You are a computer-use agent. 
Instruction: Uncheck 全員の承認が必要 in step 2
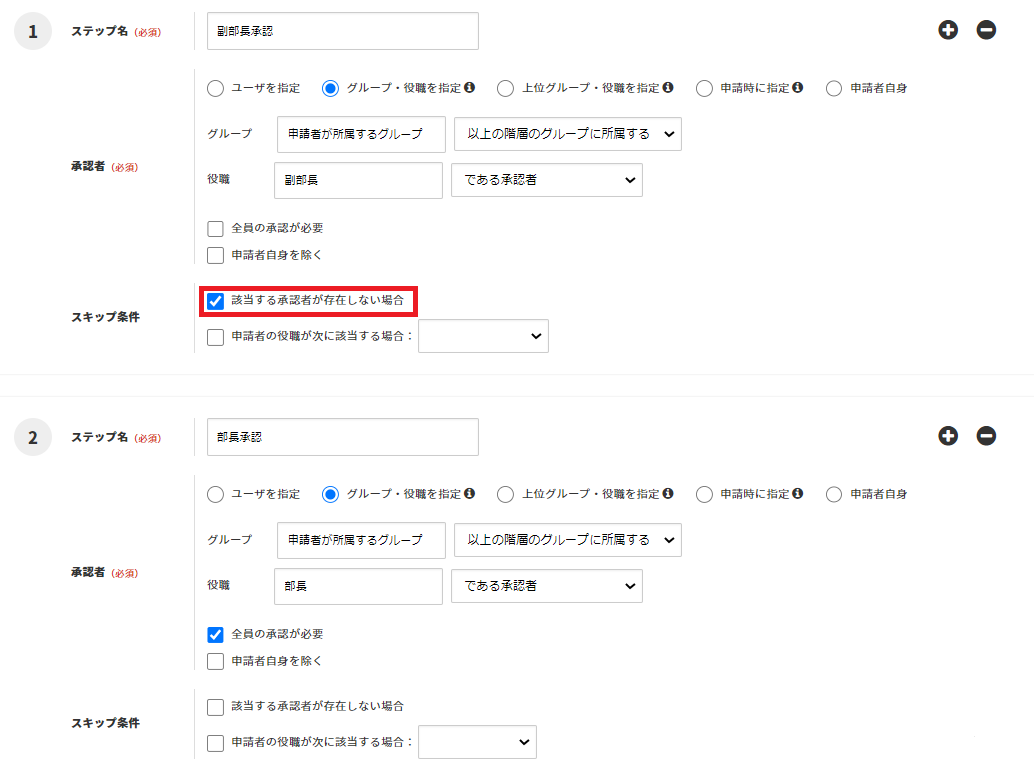click(215, 633)
